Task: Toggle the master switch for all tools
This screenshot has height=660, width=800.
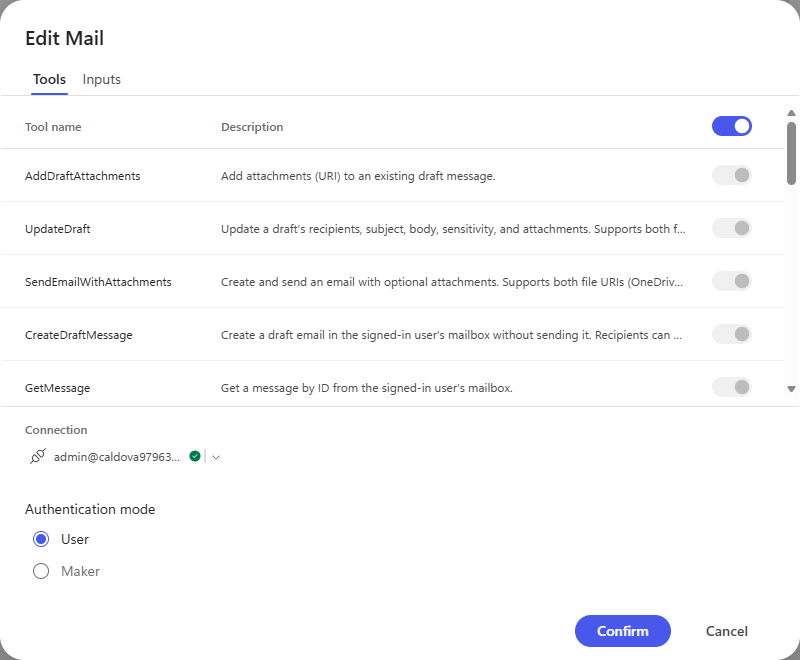Action: point(732,126)
